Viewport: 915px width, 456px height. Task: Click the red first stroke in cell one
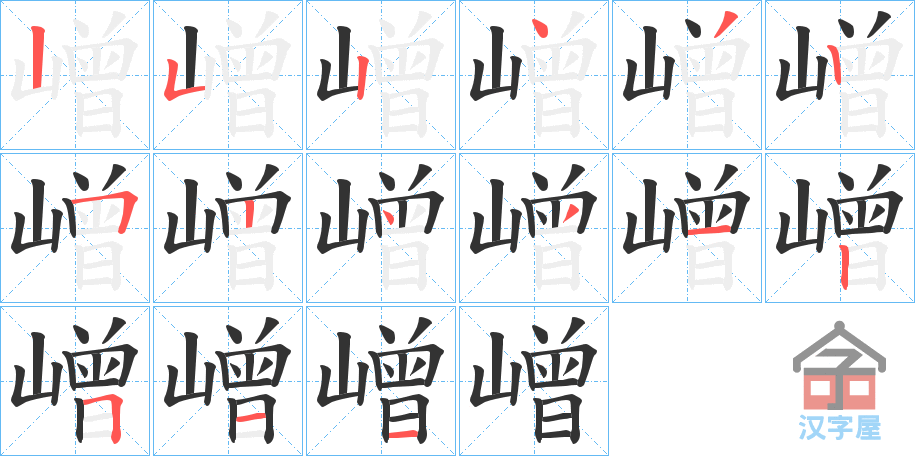(37, 57)
